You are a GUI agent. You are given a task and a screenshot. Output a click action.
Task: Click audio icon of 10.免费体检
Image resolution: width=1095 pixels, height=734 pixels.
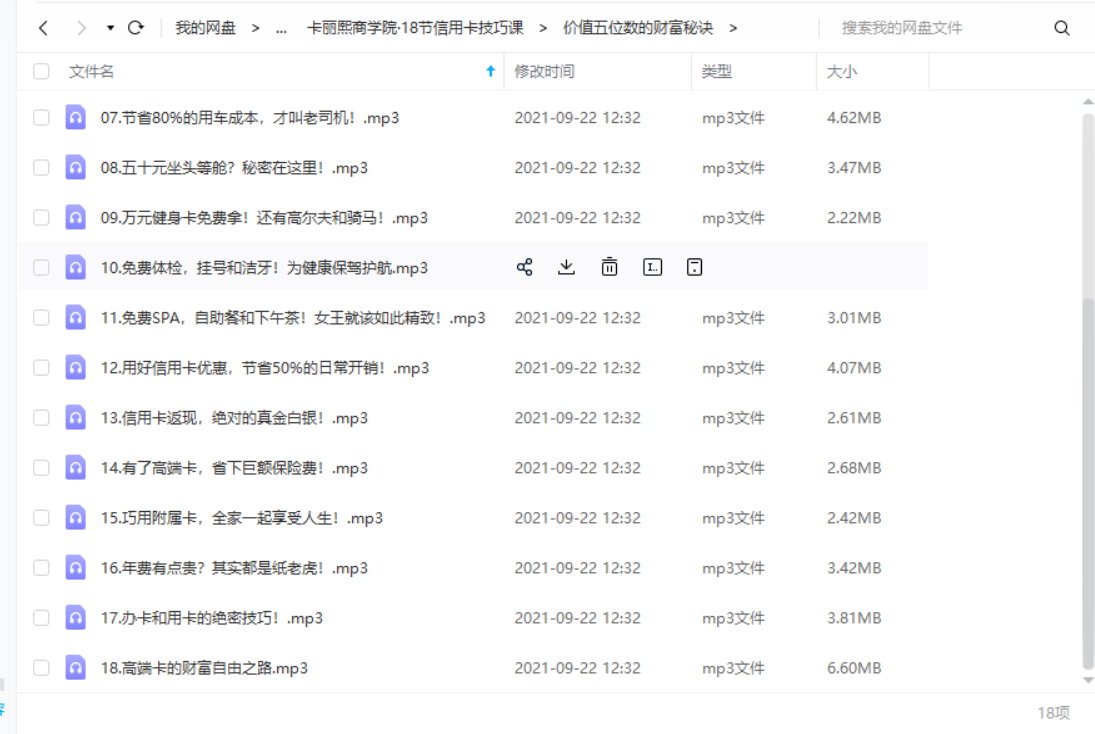tap(75, 267)
